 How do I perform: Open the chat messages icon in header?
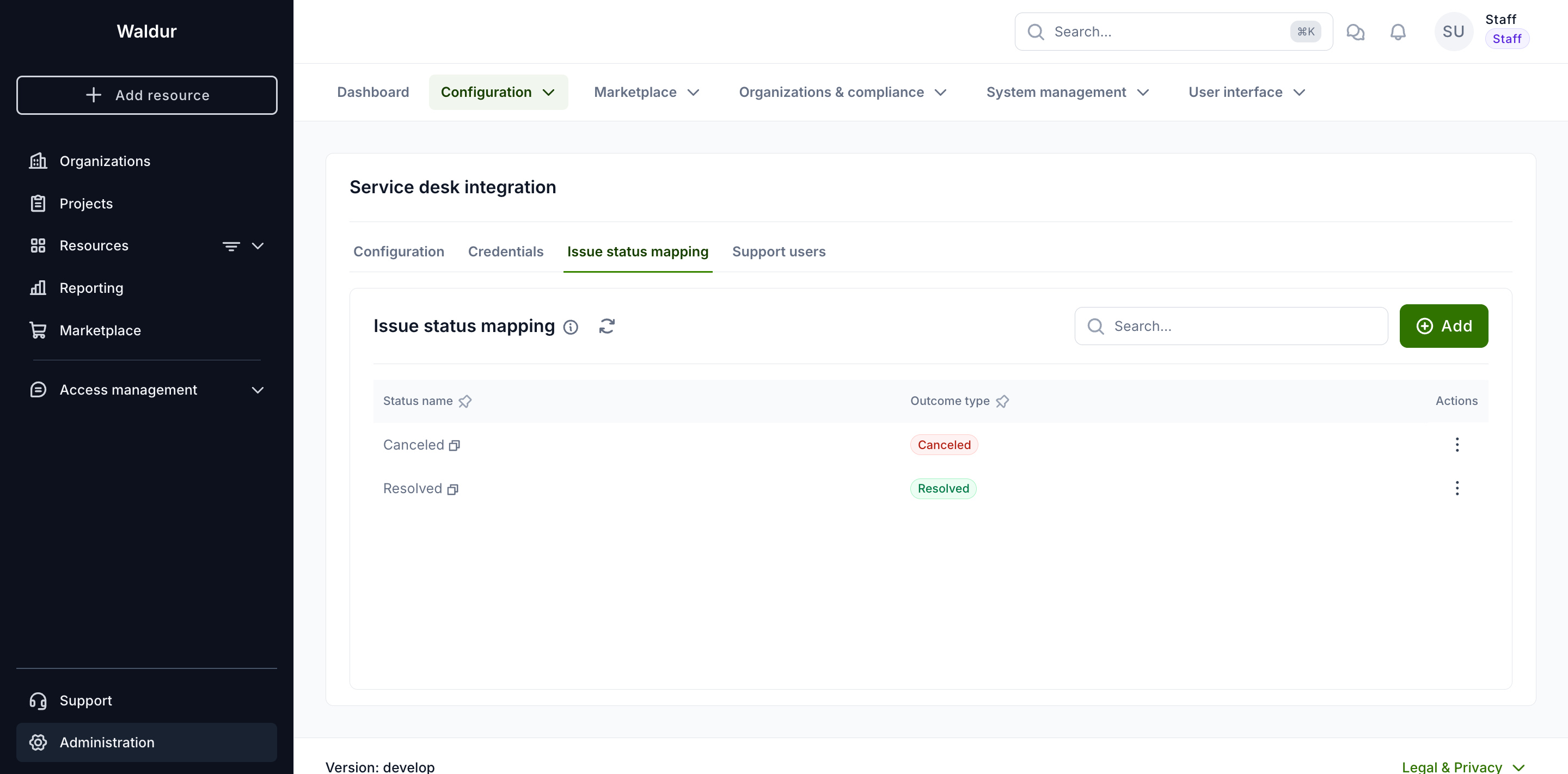[1355, 32]
